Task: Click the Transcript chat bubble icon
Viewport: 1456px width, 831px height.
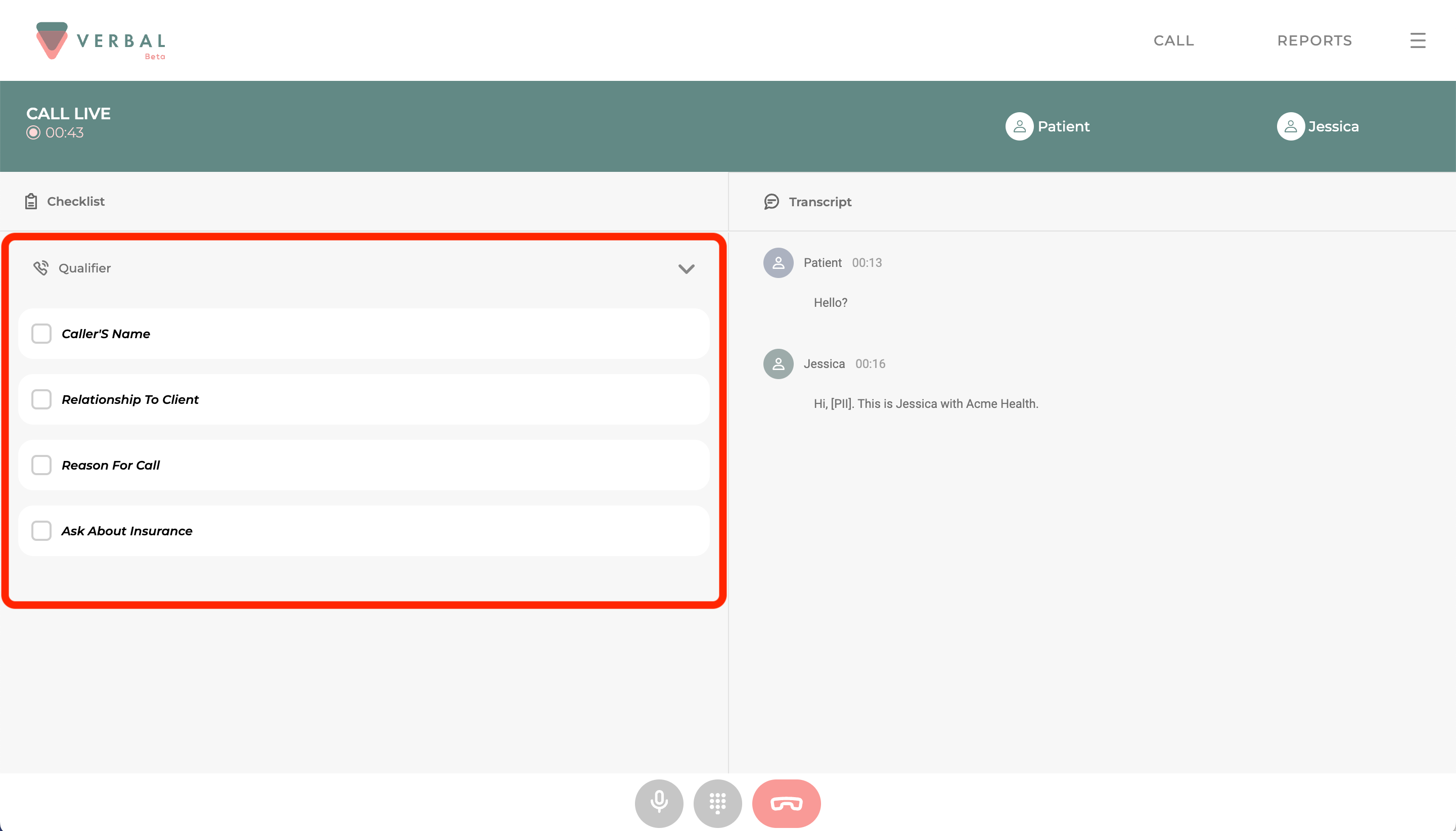Action: pos(771,202)
